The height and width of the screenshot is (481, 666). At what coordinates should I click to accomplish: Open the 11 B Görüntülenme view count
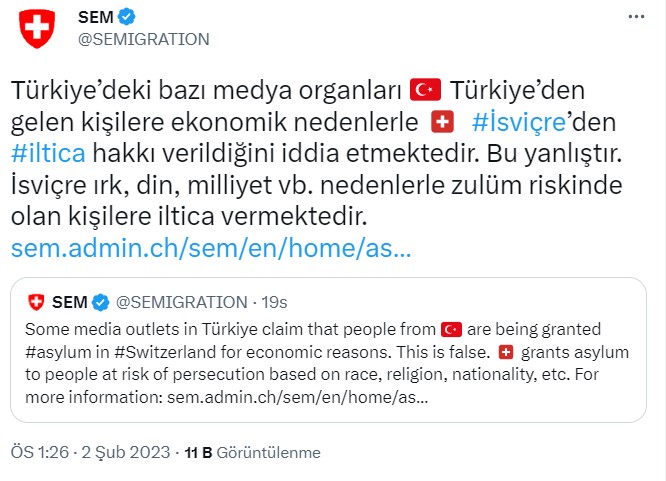(253, 453)
